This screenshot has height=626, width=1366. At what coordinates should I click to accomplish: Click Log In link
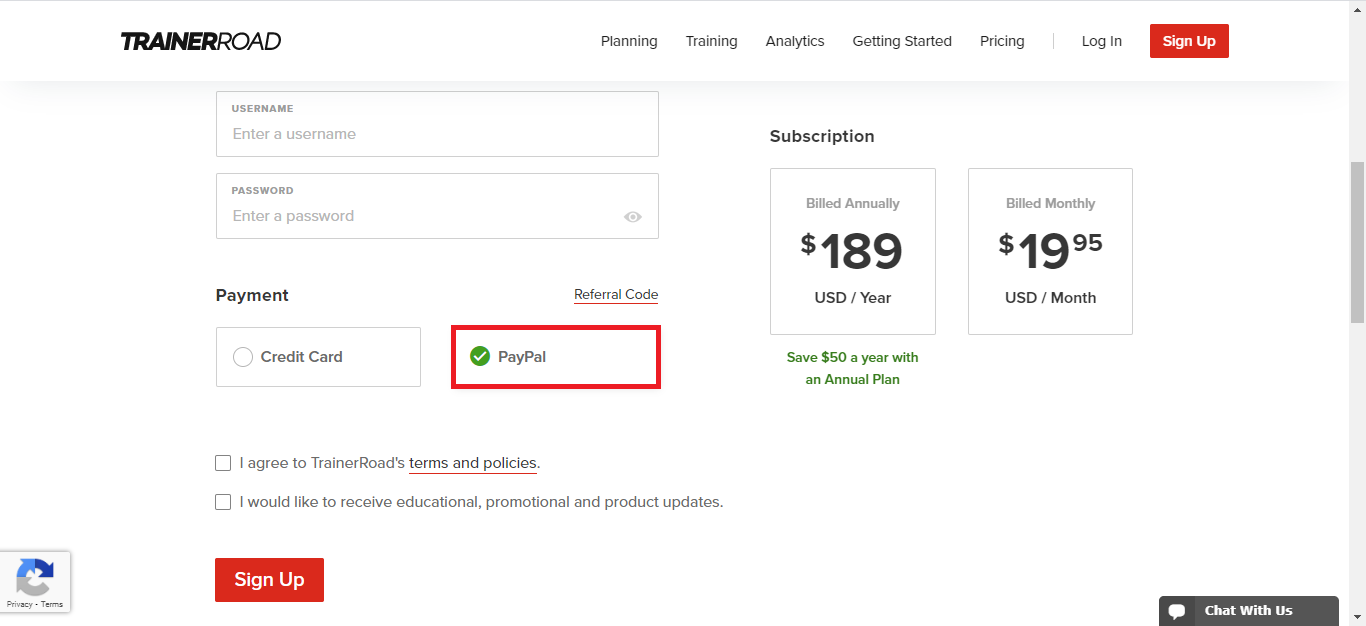pos(1102,41)
